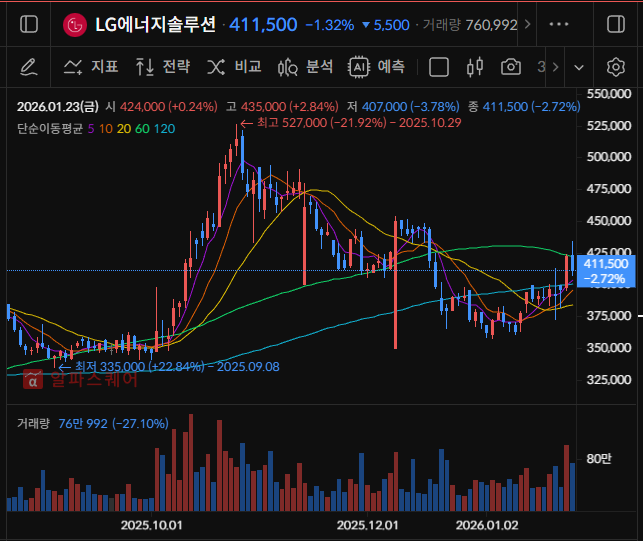
Task: Open the 전략 strategy menu
Action: click(163, 66)
